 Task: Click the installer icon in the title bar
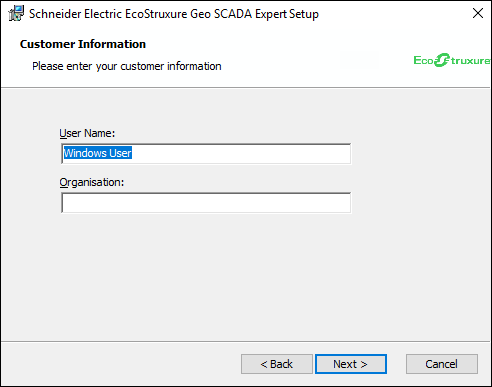[x=16, y=14]
